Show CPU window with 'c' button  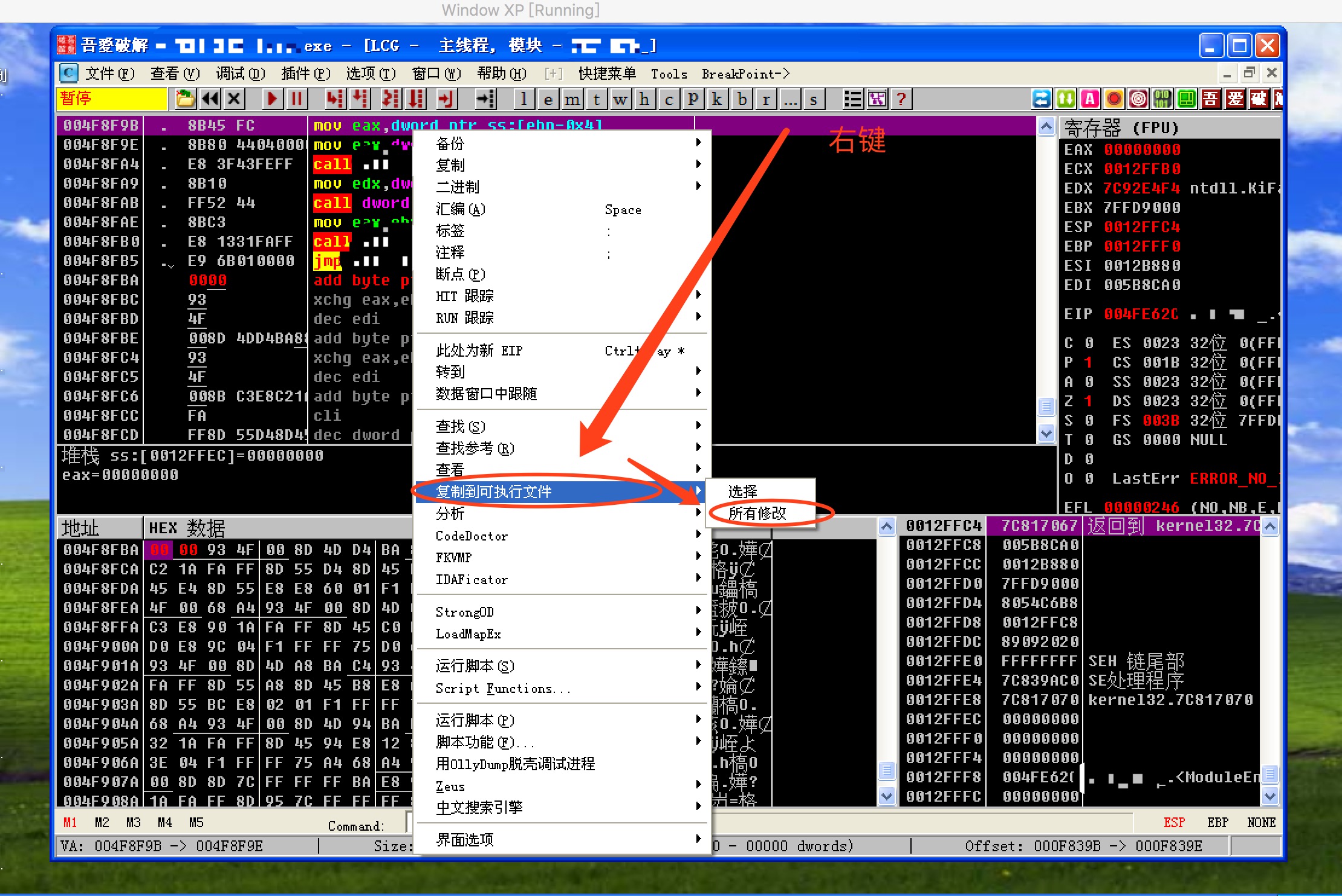pos(669,99)
